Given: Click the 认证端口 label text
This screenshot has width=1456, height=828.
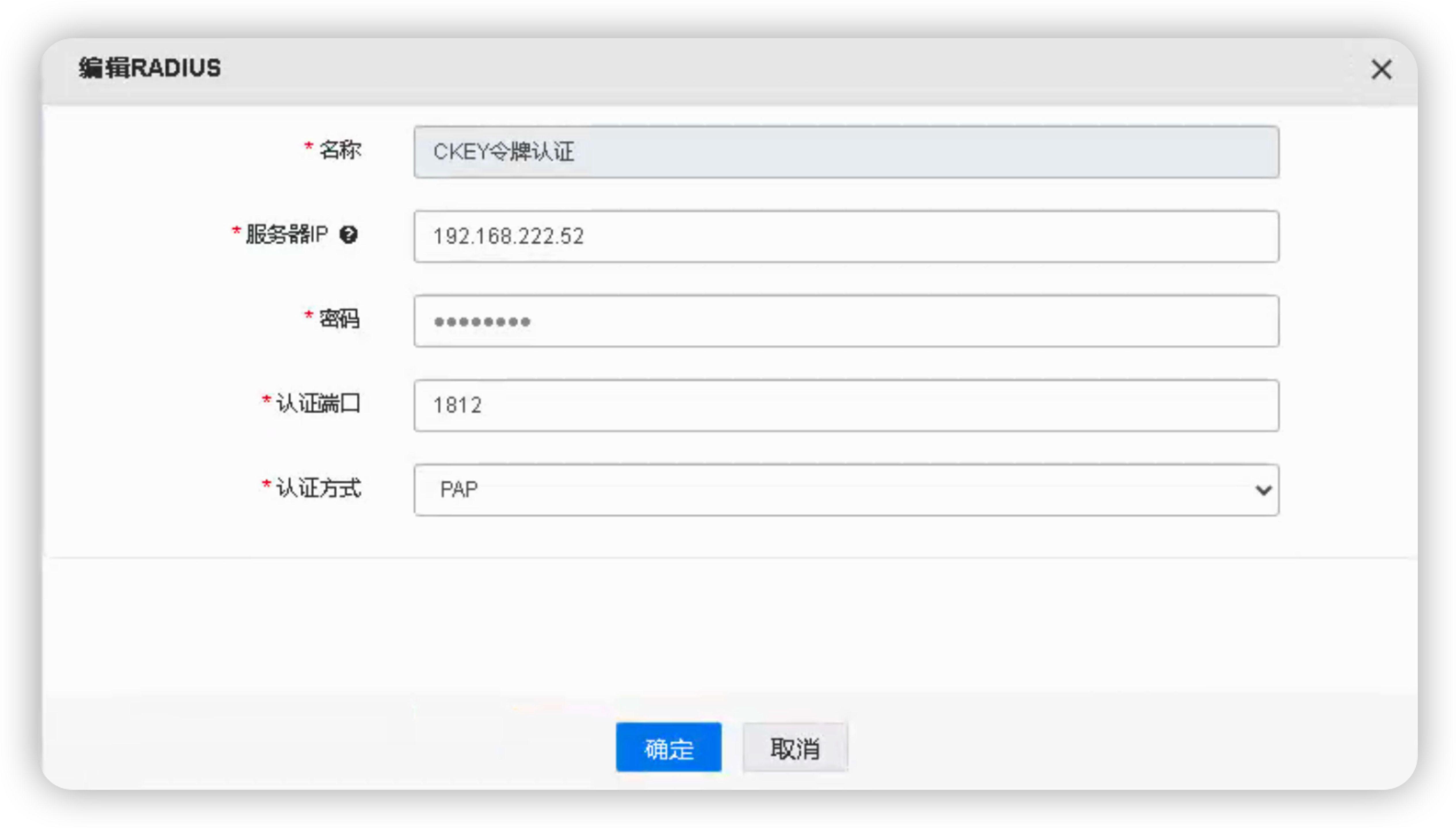Looking at the screenshot, I should [318, 403].
